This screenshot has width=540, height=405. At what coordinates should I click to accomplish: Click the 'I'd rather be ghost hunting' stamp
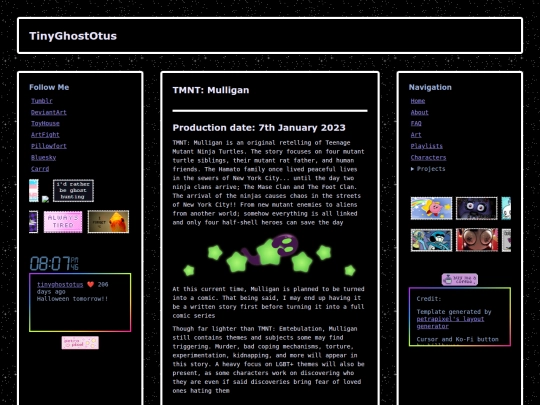click(x=73, y=190)
